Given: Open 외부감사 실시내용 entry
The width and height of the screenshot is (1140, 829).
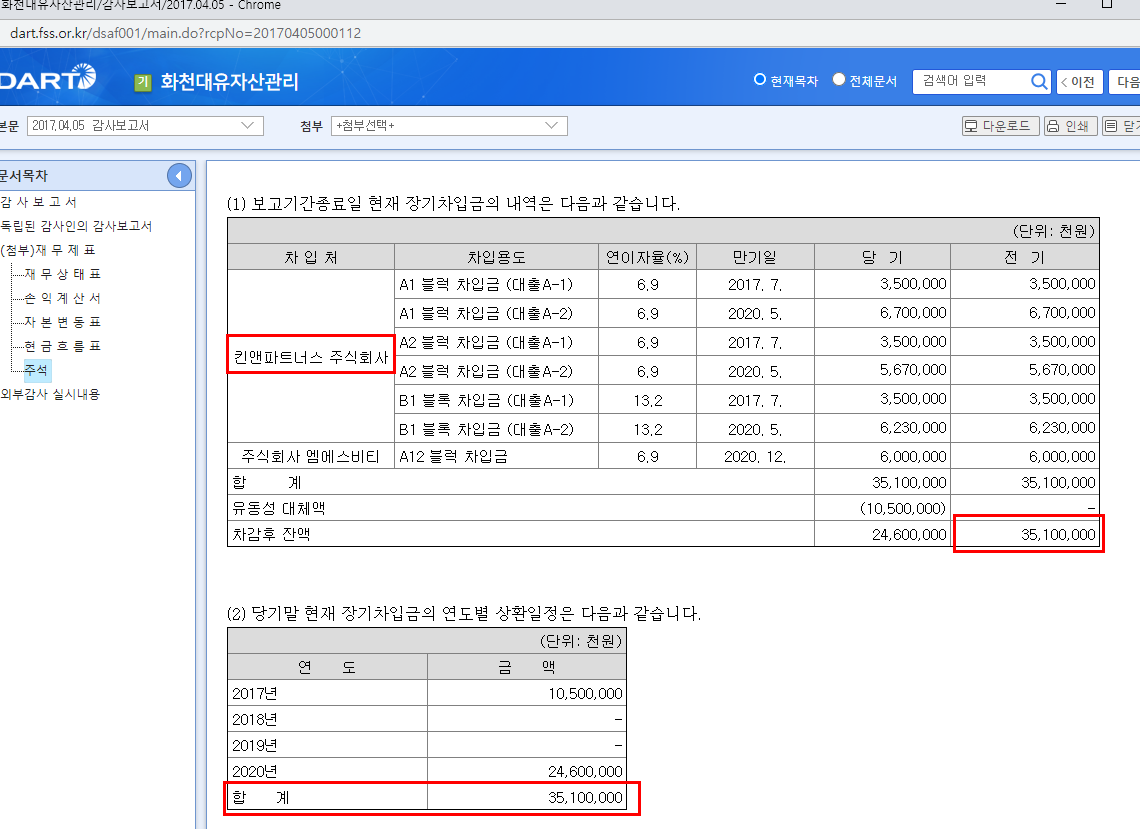Looking at the screenshot, I should pos(50,394).
